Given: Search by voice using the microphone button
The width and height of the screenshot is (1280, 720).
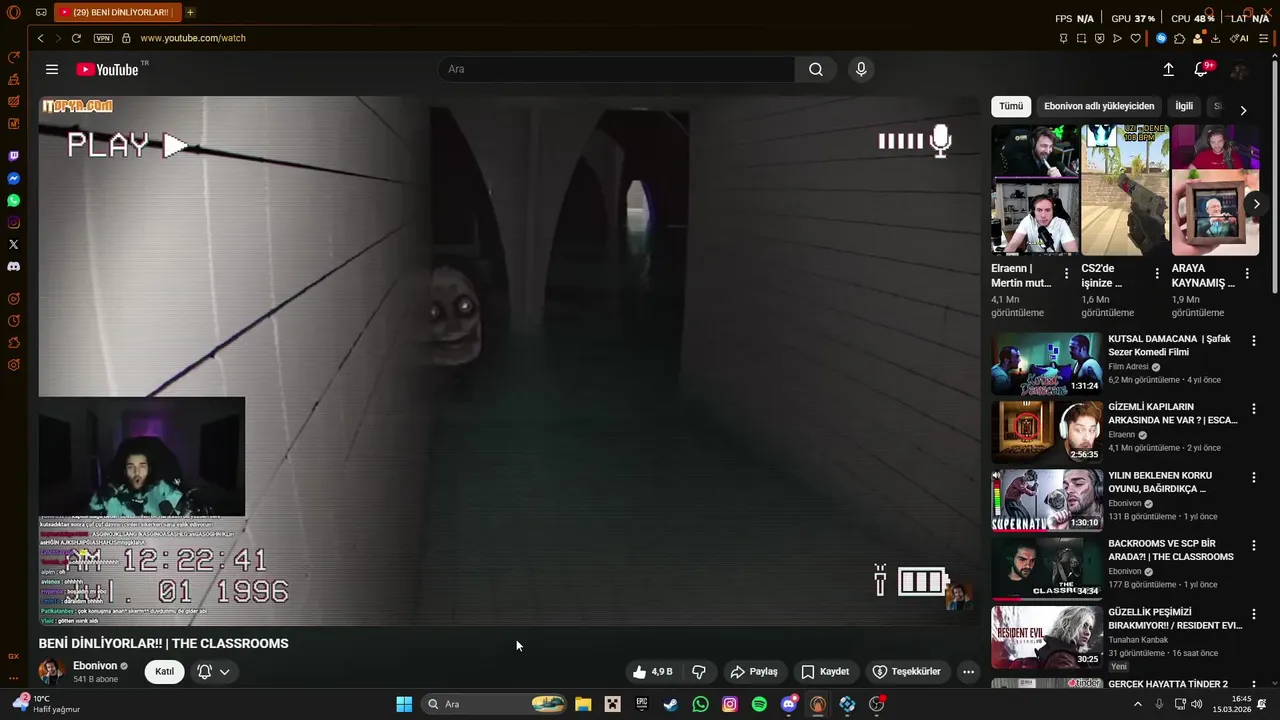Looking at the screenshot, I should pyautogui.click(x=861, y=69).
